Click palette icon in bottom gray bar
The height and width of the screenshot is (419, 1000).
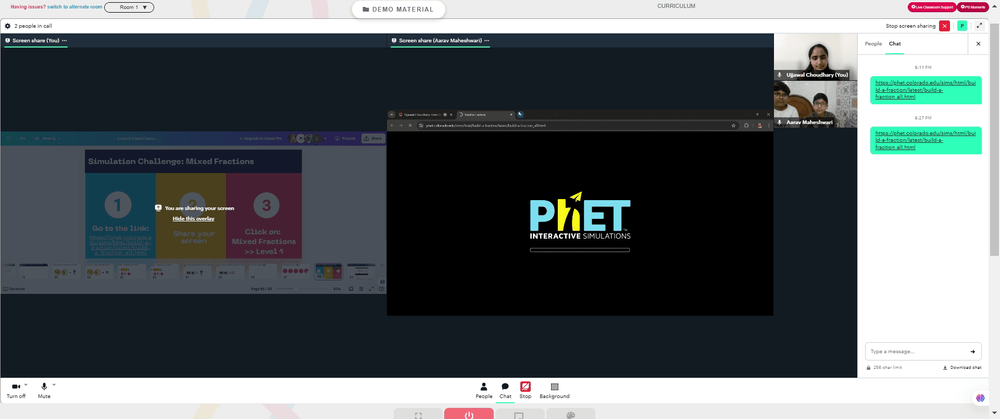coord(571,415)
